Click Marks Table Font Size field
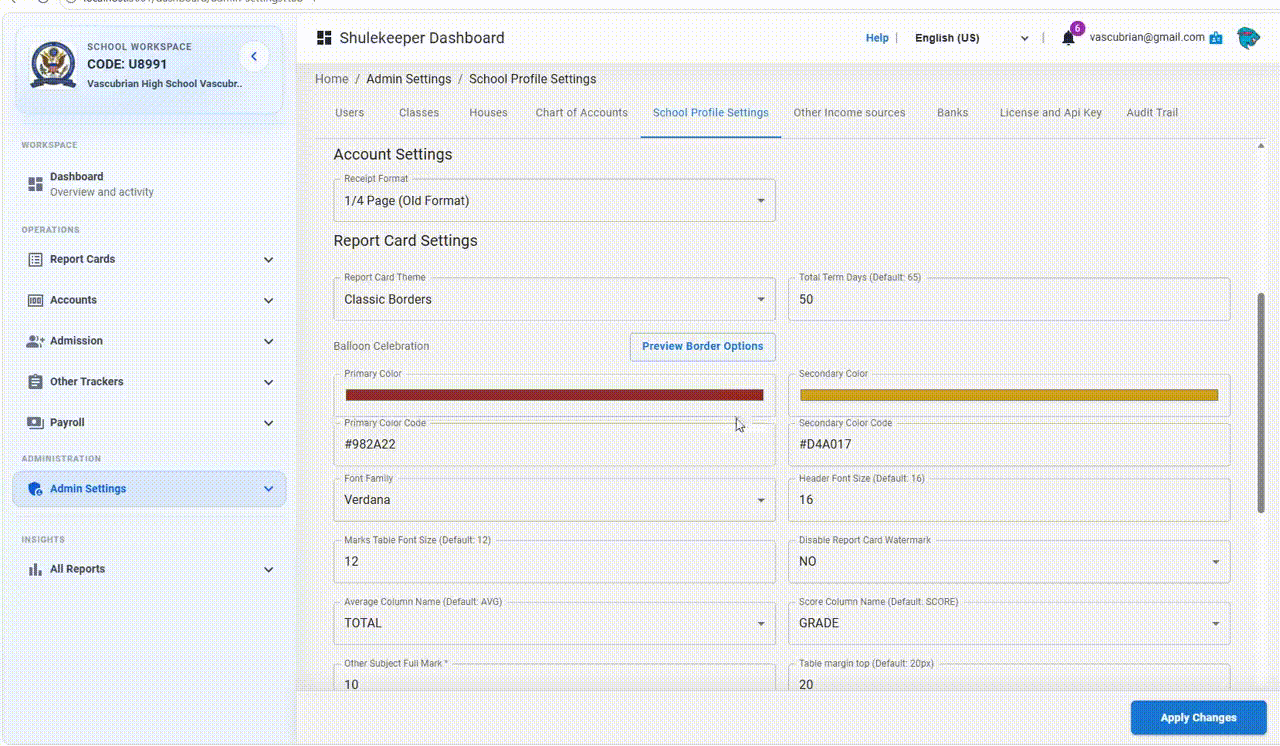Viewport: 1280px width, 746px height. tap(554, 561)
